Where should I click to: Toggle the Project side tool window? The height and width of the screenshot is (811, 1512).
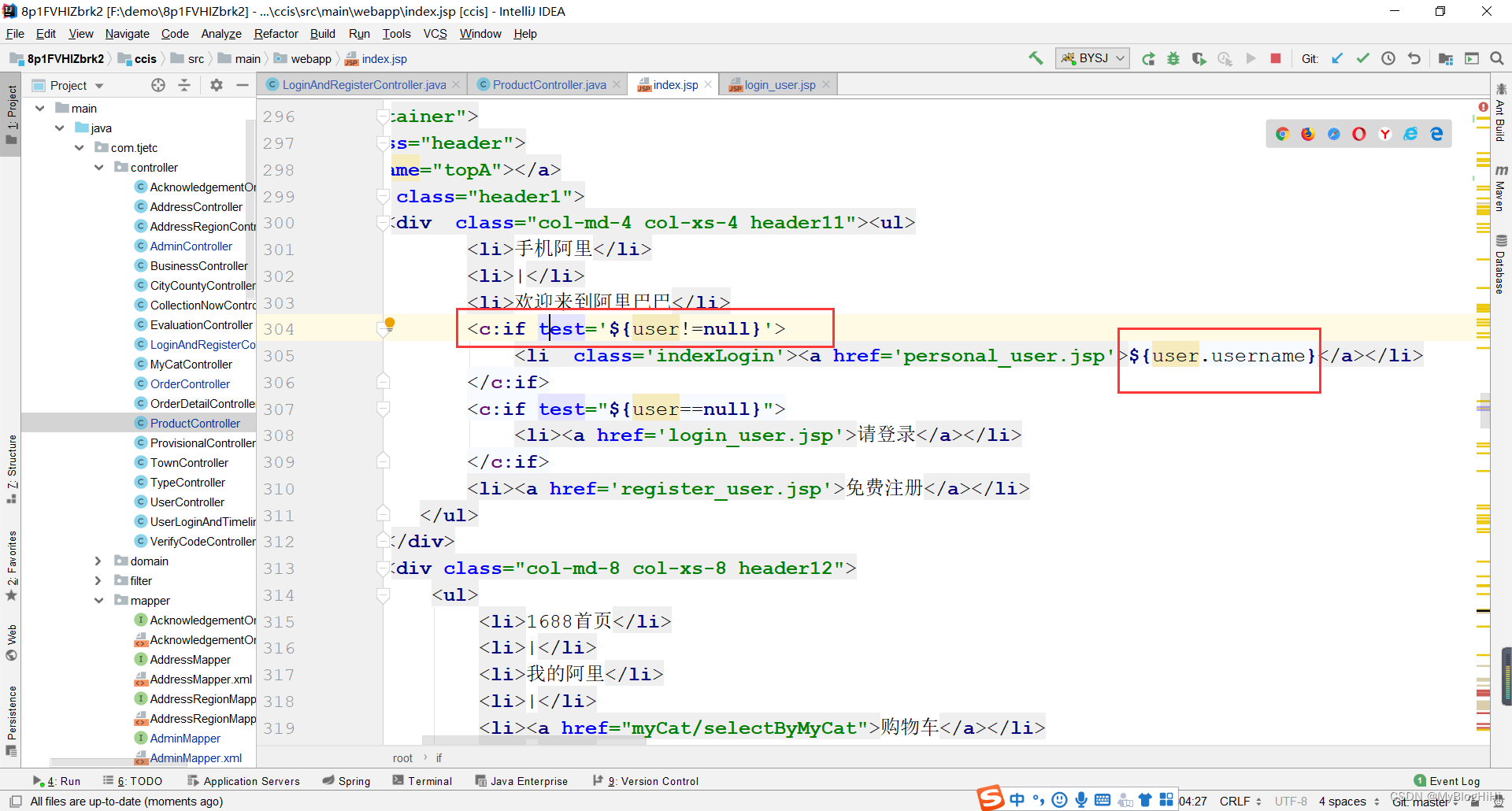pyautogui.click(x=11, y=115)
